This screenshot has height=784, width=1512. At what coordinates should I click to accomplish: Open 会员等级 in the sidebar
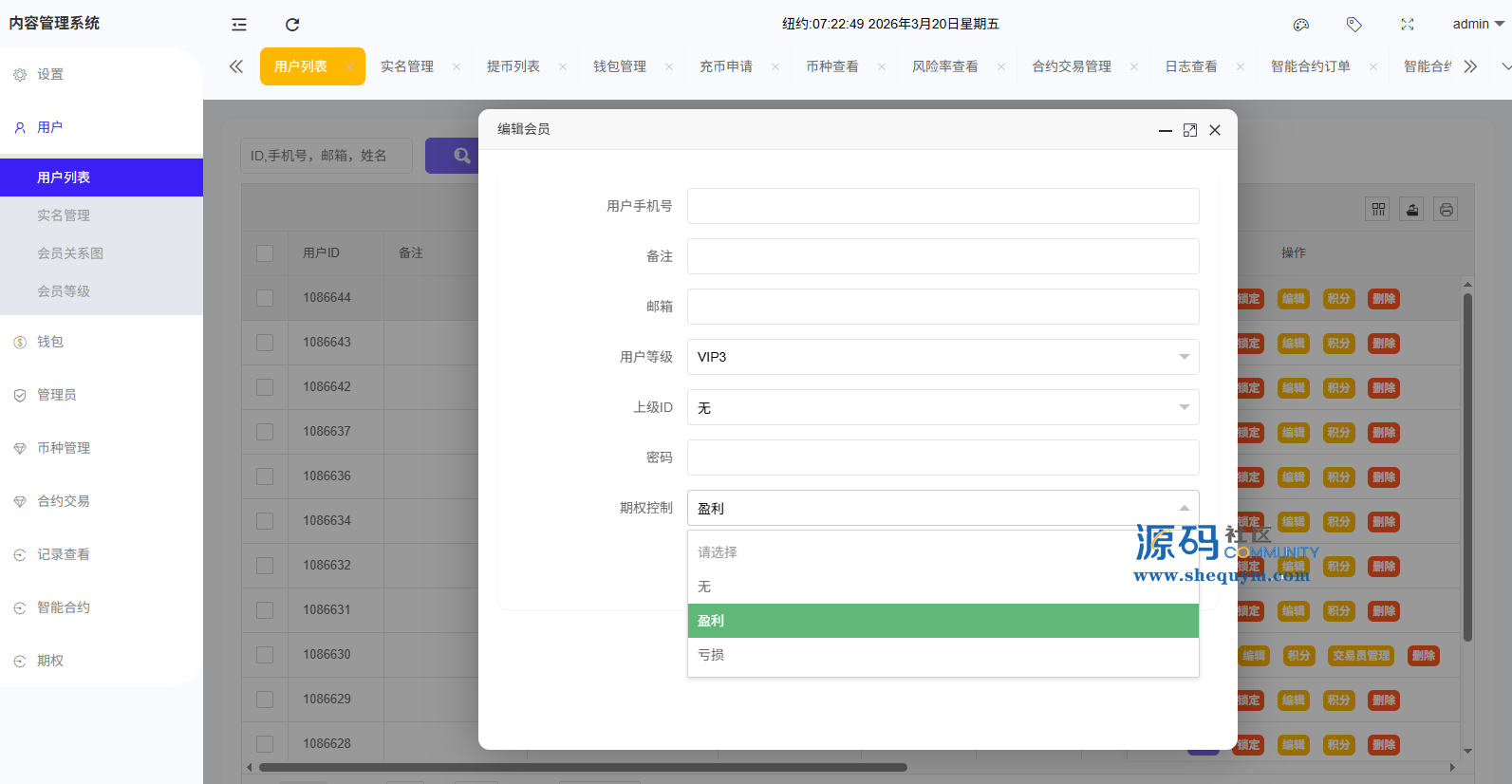(64, 291)
